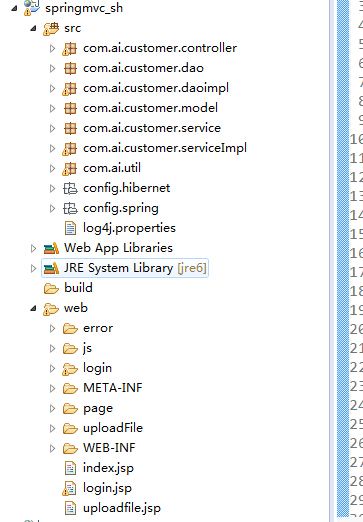
Task: Select the uploadfile.jsp file name
Action: [122, 508]
